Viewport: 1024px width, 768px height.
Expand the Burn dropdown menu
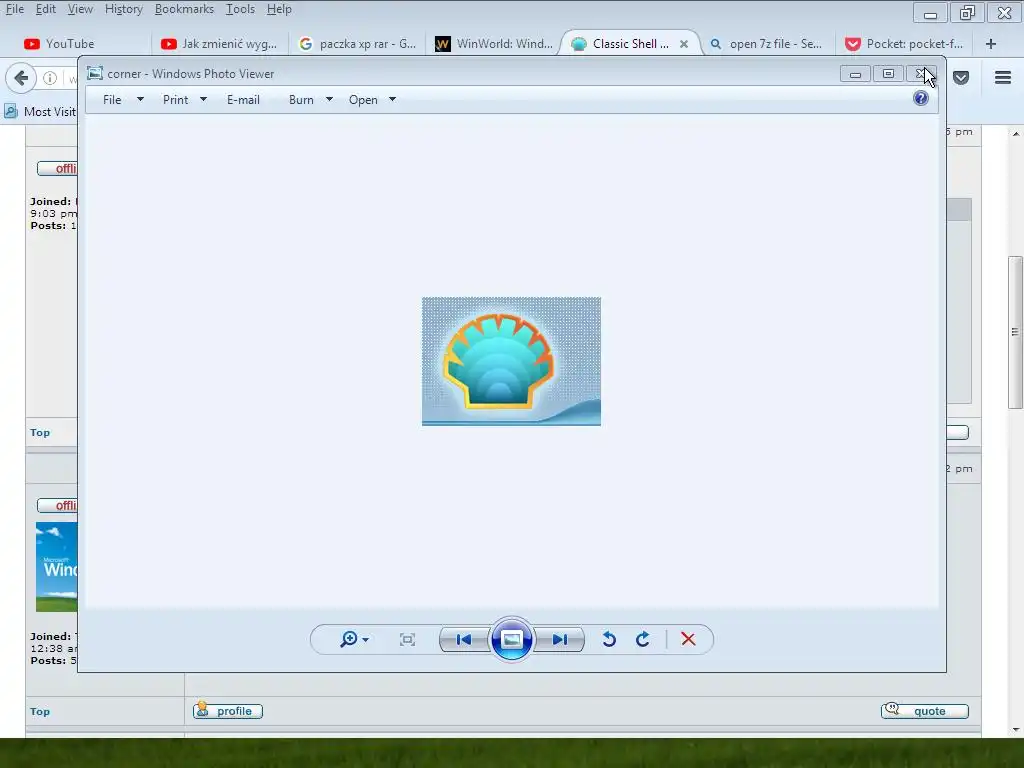(x=329, y=100)
